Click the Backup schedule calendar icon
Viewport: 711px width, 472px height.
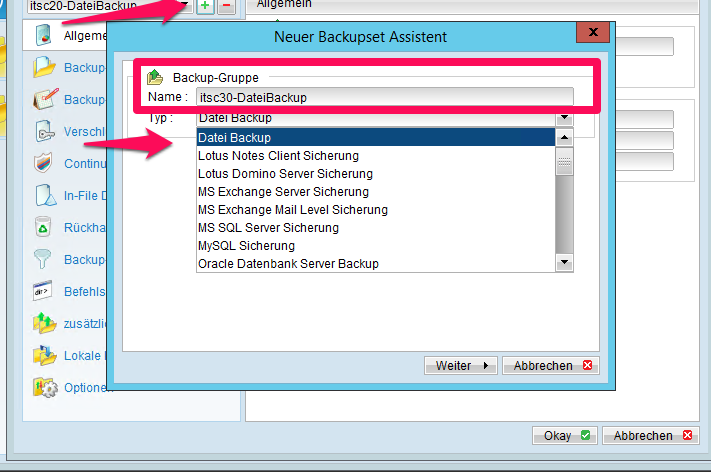coord(45,99)
